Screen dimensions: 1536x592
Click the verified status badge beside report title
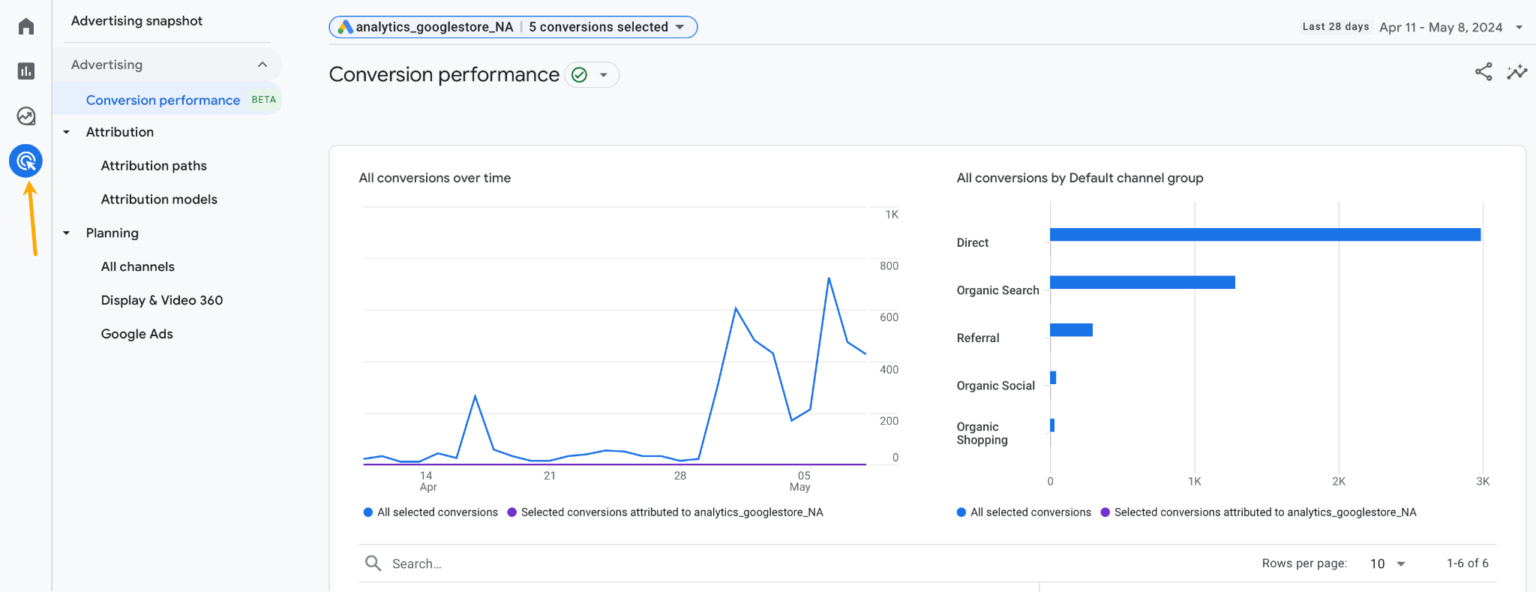click(580, 74)
